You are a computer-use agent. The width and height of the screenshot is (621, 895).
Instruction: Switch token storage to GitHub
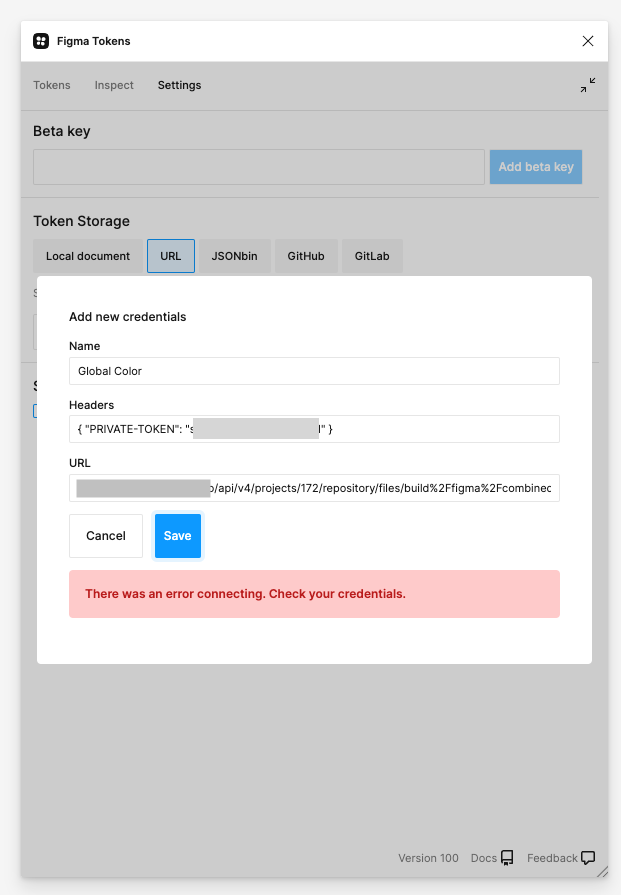305,256
